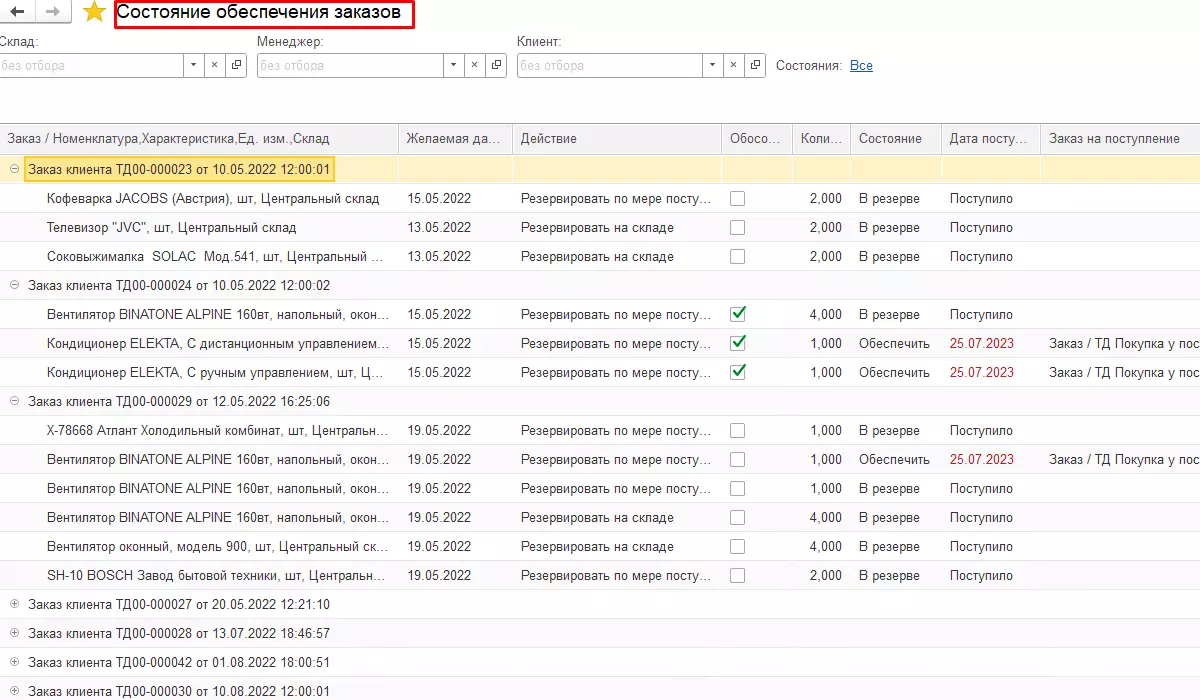Open the Менеджер dropdown list

[454, 66]
